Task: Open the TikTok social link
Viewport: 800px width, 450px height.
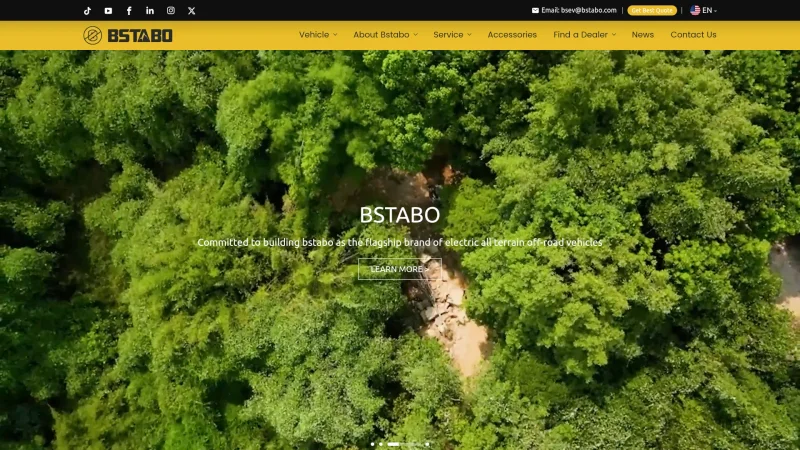Action: tap(87, 10)
